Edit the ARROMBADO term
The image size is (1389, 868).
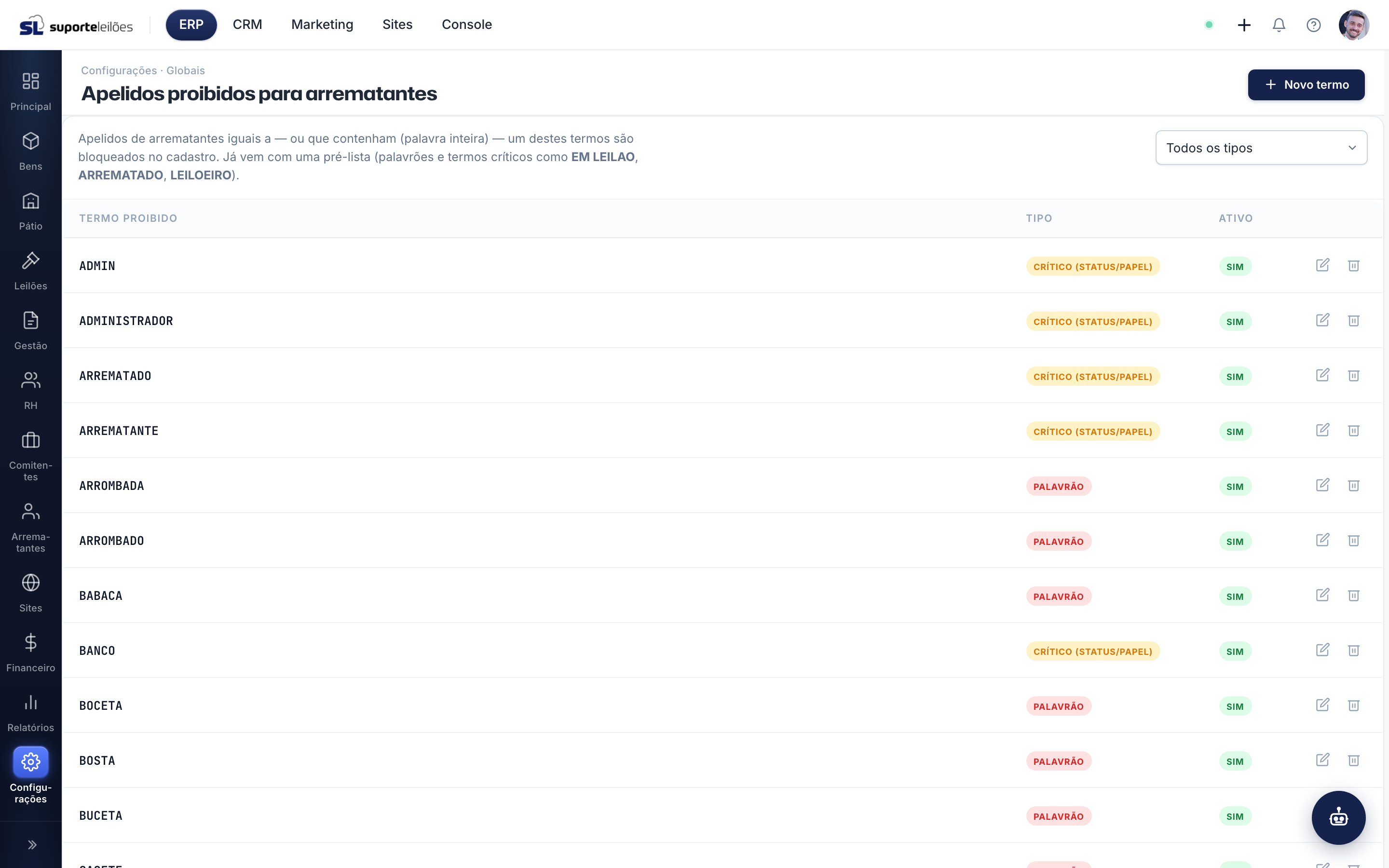tap(1322, 540)
